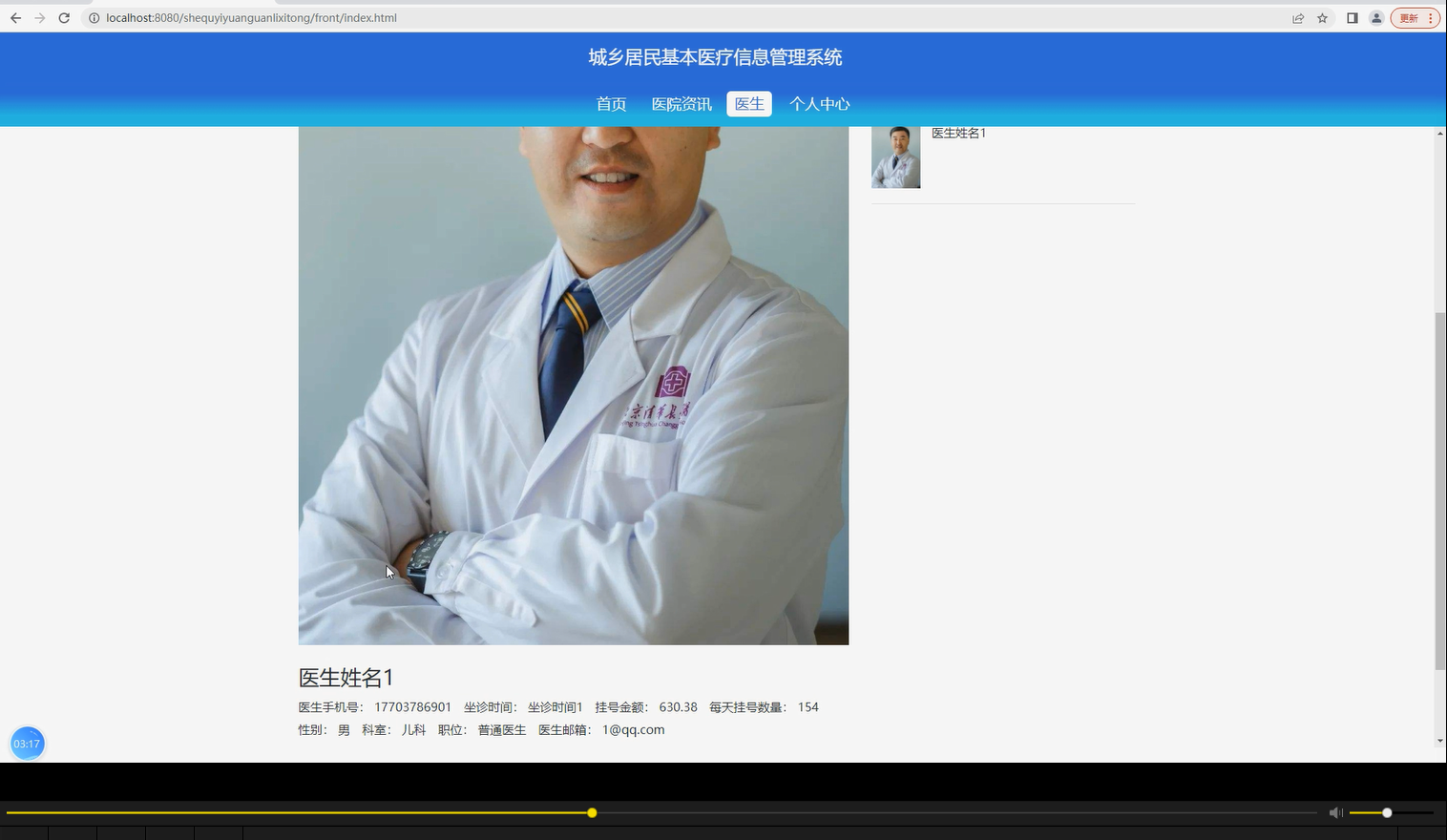1447x840 pixels.
Task: Open the 医生姓名1 sidebar link
Action: (957, 133)
